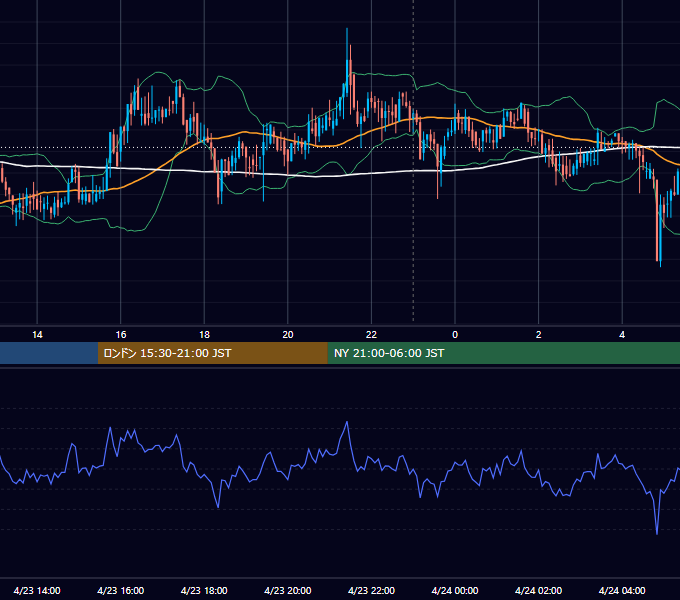The image size is (680, 600).
Task: Click the 4 hour label on price chart axis
Action: tap(622, 335)
